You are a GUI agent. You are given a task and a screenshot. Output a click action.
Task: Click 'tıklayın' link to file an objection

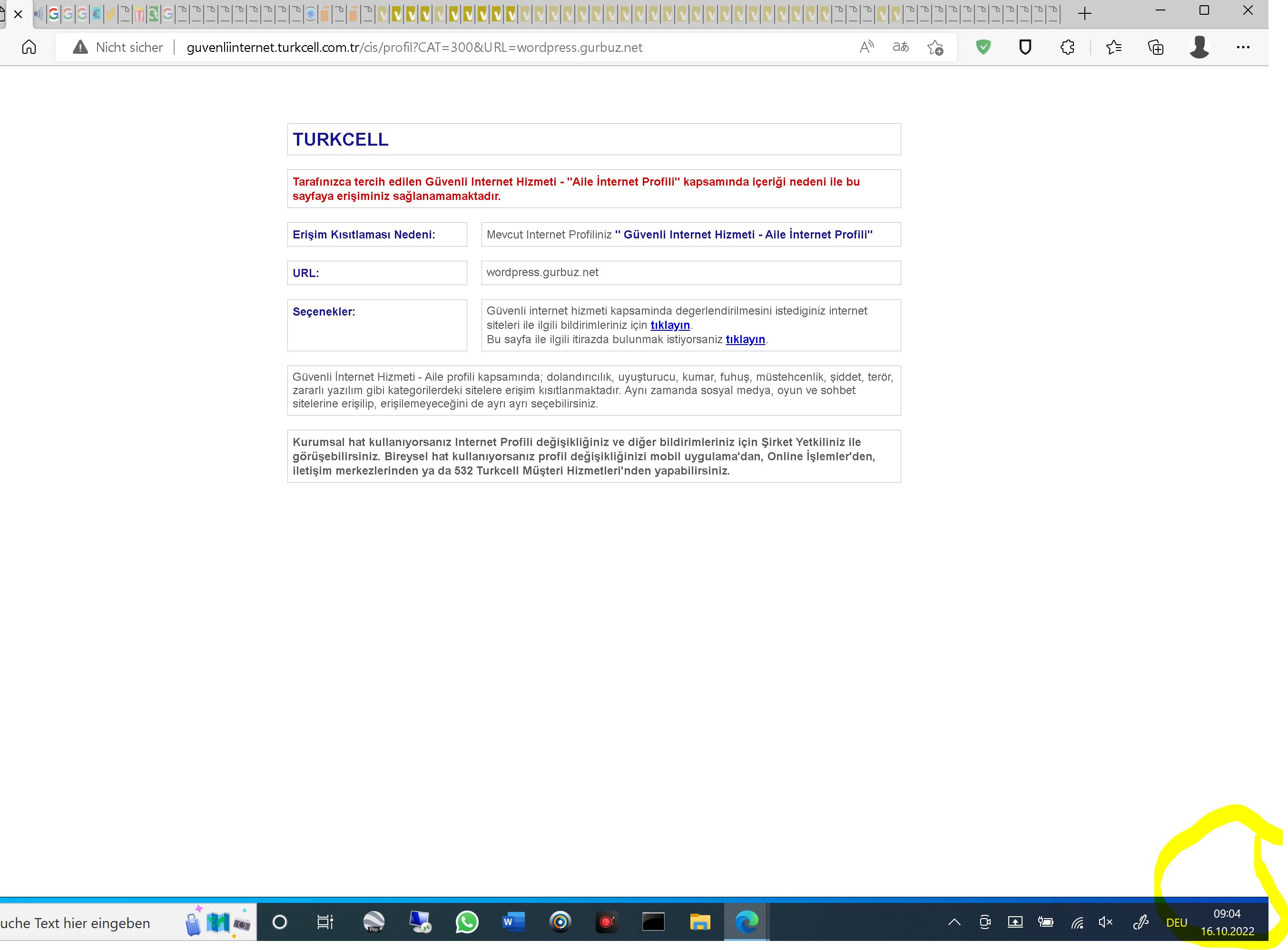pyautogui.click(x=745, y=339)
